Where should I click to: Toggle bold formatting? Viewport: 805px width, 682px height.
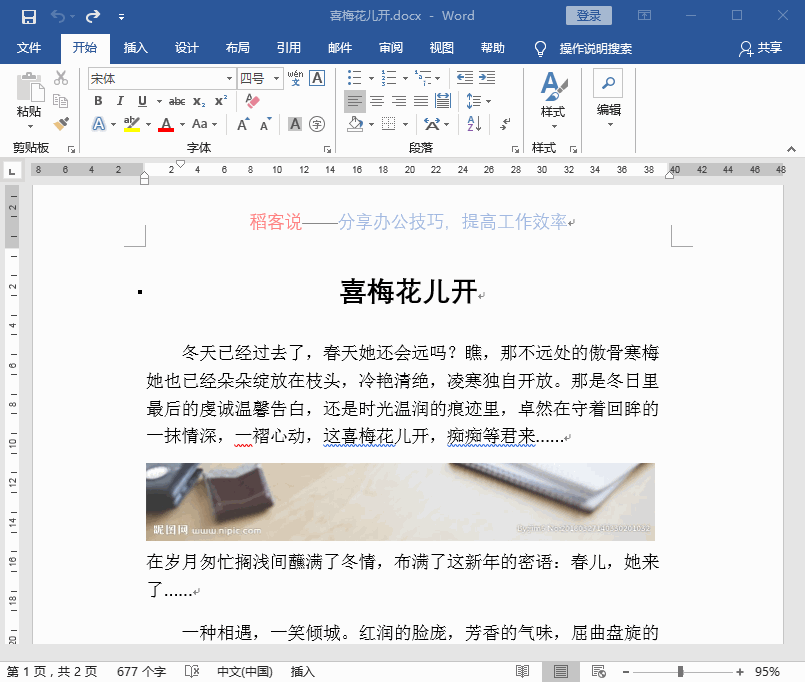(98, 101)
